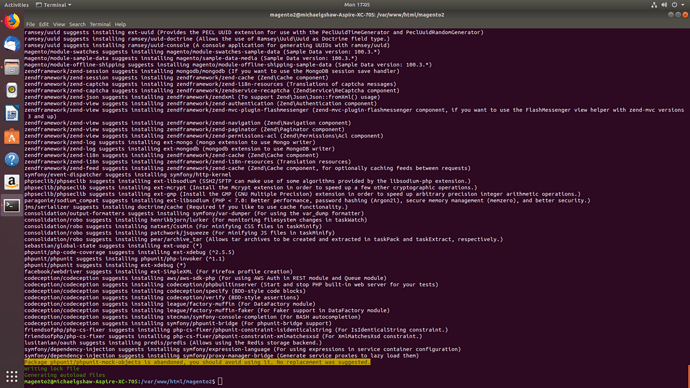Screen dimensions: 690x388
Task: Open Firefox from the dock
Action: point(12,21)
